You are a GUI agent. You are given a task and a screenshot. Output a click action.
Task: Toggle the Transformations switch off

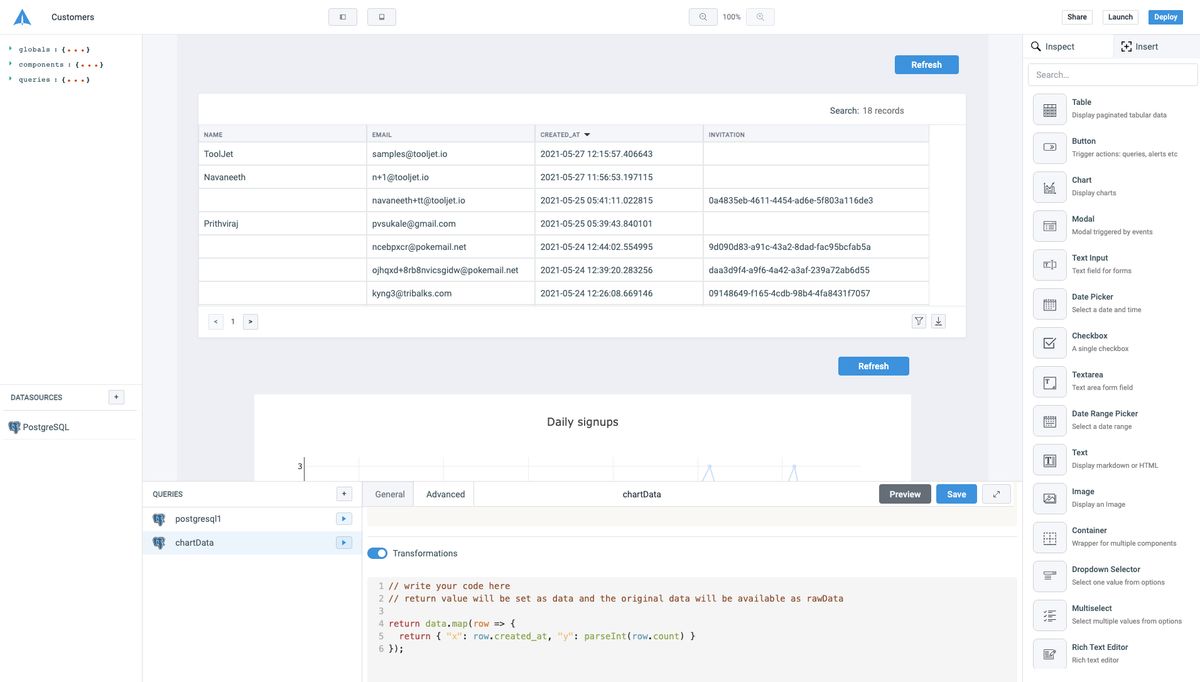coord(377,553)
